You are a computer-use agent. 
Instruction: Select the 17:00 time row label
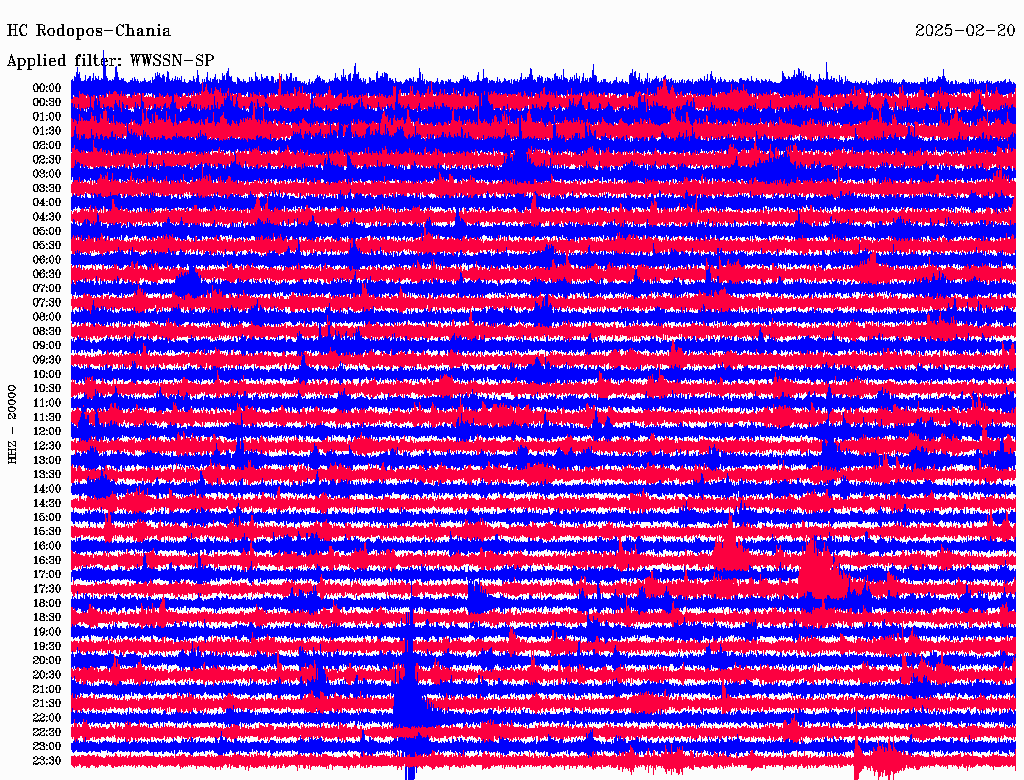pyautogui.click(x=47, y=575)
